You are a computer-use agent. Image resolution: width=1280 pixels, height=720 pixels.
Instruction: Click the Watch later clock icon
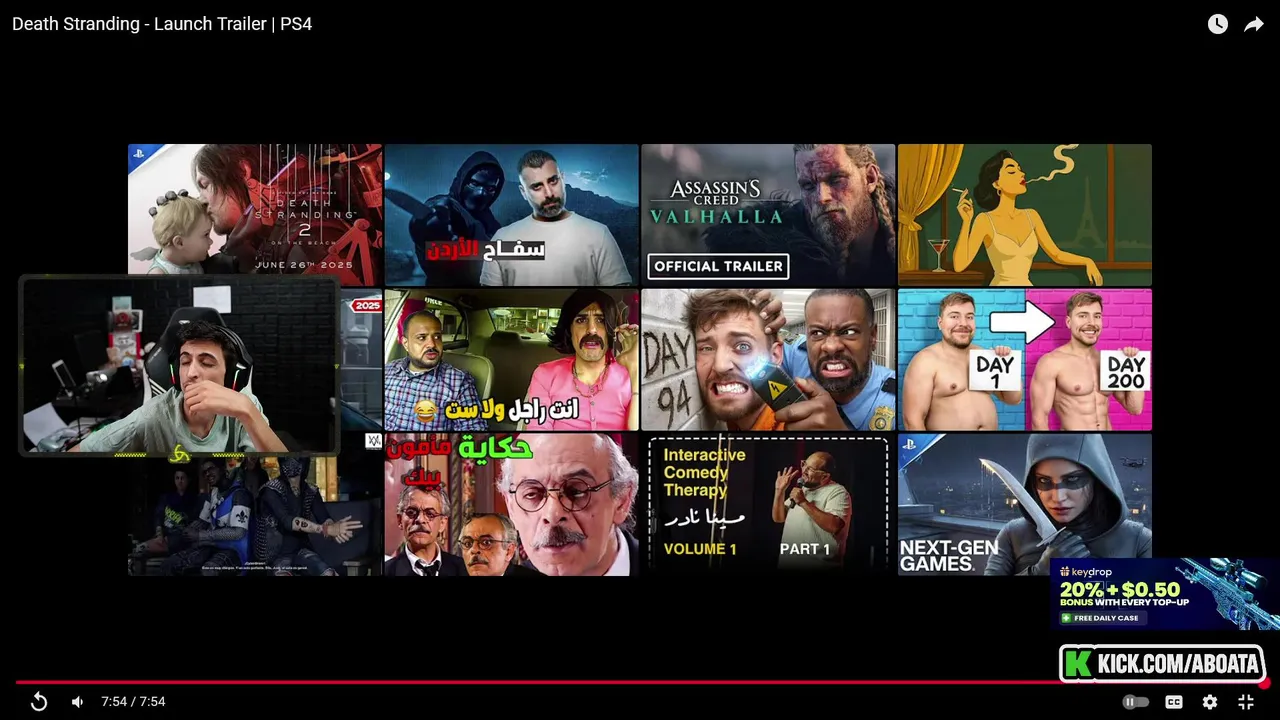(1217, 24)
